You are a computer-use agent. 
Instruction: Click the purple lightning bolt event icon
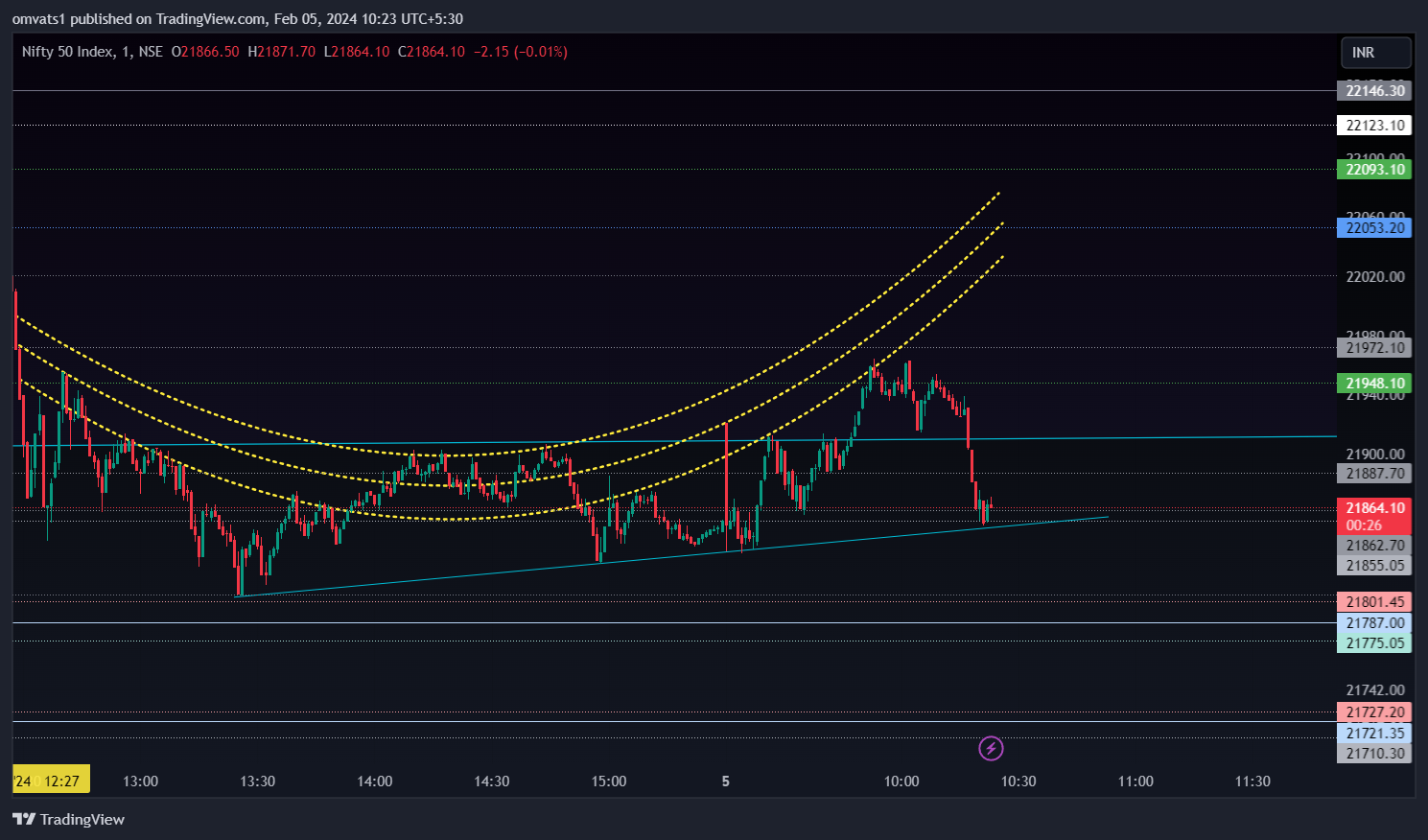pyautogui.click(x=991, y=748)
